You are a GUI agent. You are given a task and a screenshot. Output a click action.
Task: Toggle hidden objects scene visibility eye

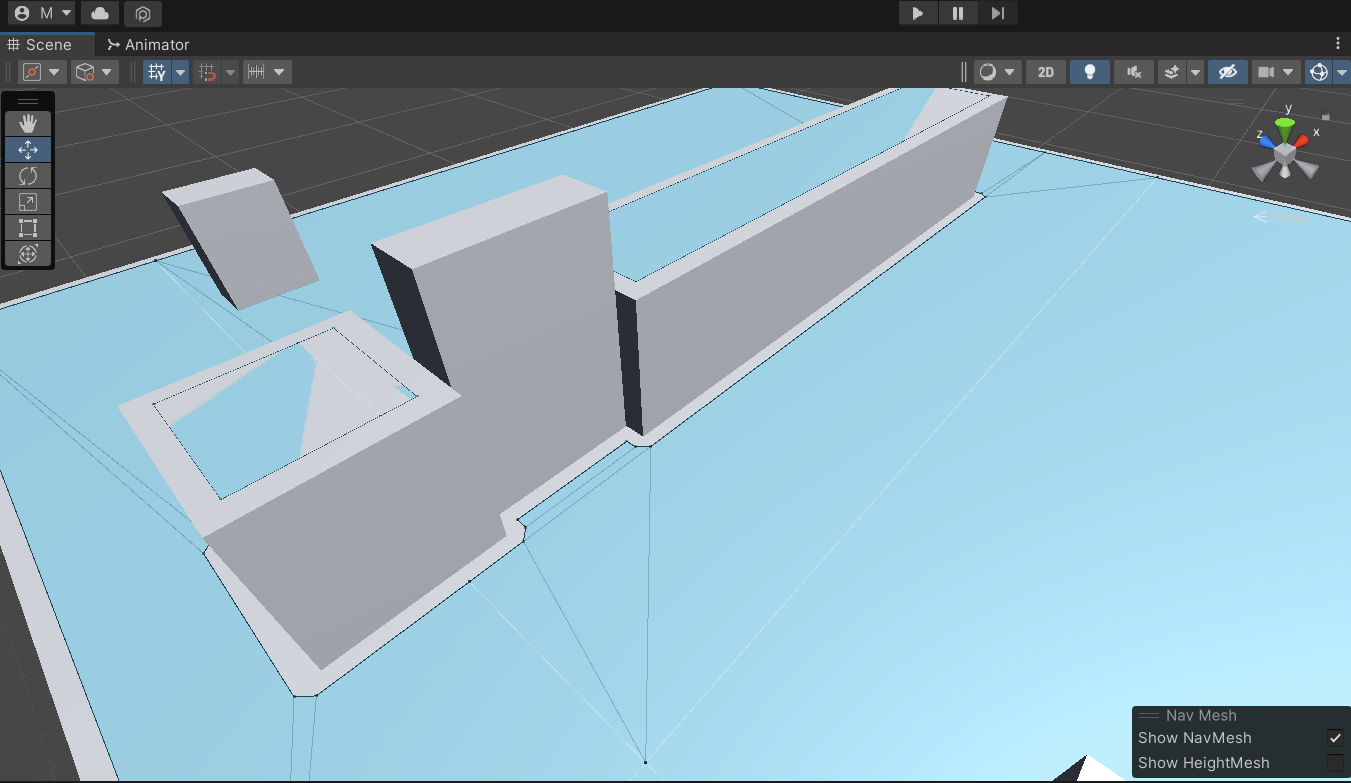[x=1228, y=72]
